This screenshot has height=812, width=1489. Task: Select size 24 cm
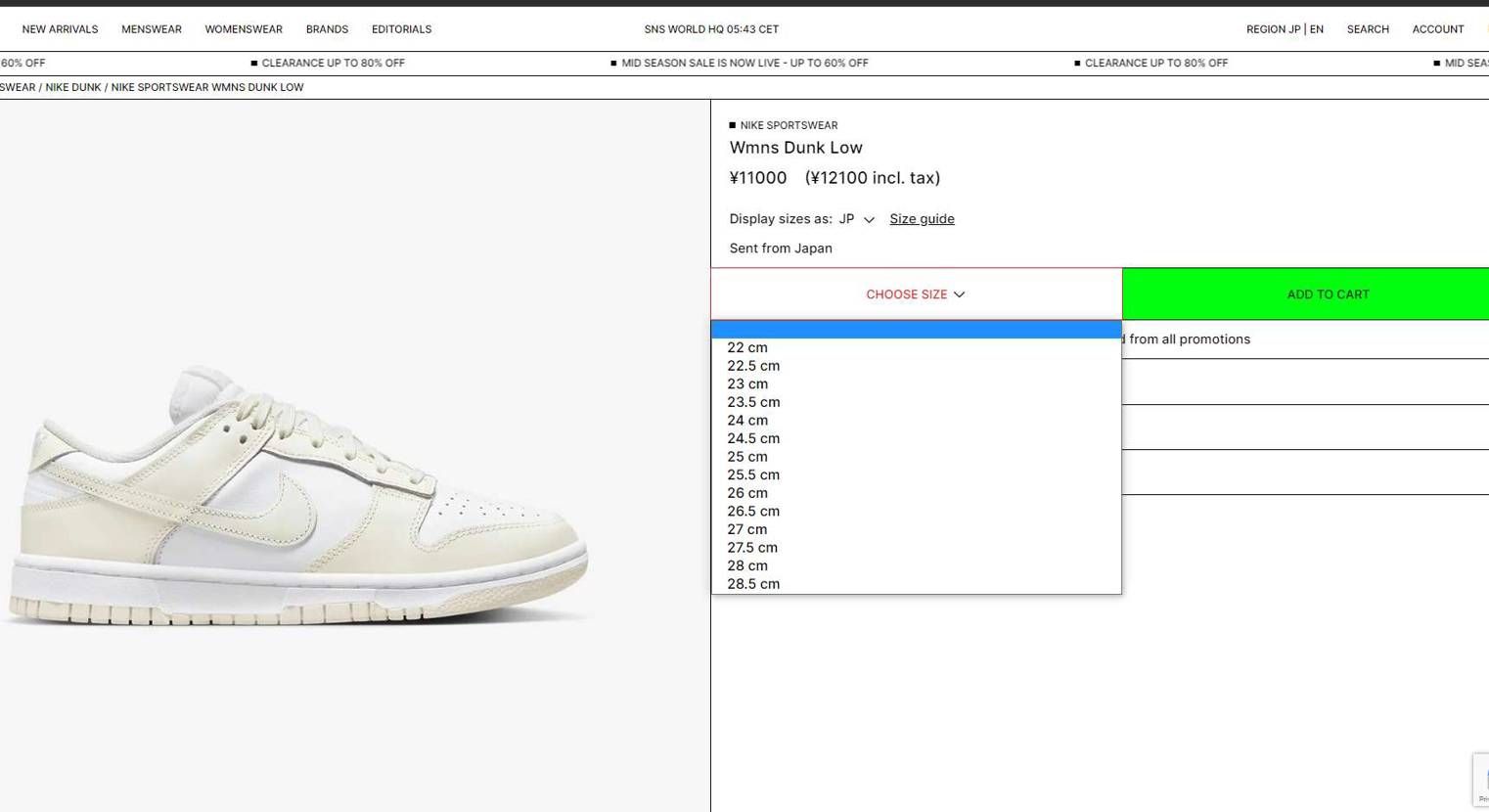pyautogui.click(x=916, y=421)
